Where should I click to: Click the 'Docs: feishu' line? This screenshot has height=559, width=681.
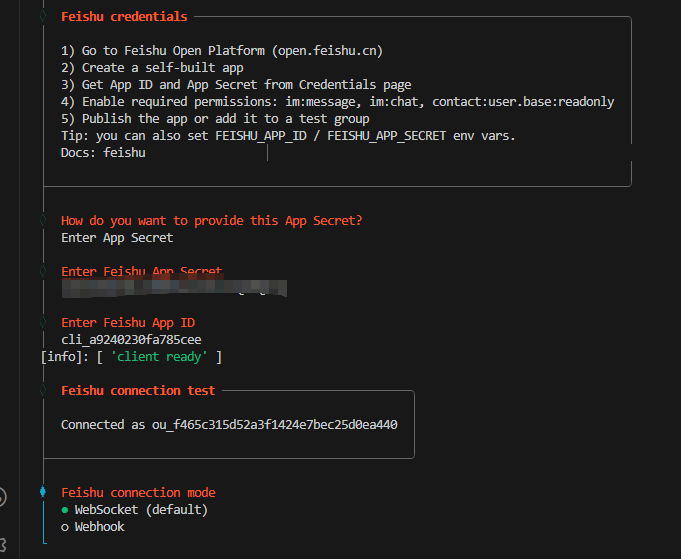pyautogui.click(x=103, y=153)
